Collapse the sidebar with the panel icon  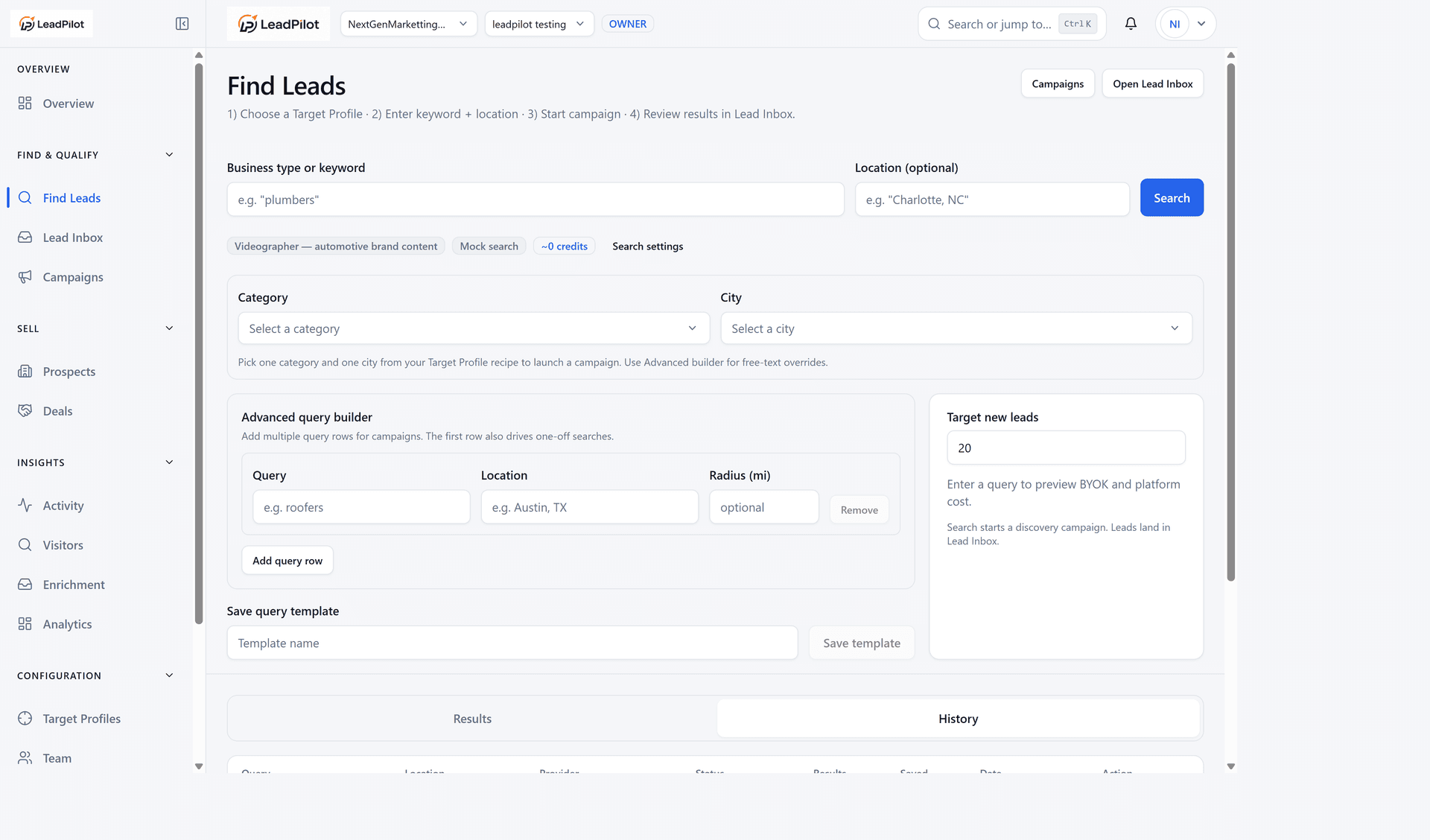[182, 24]
